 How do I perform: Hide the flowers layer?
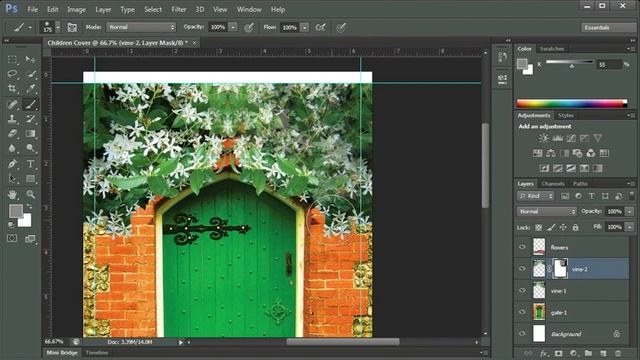[522, 247]
